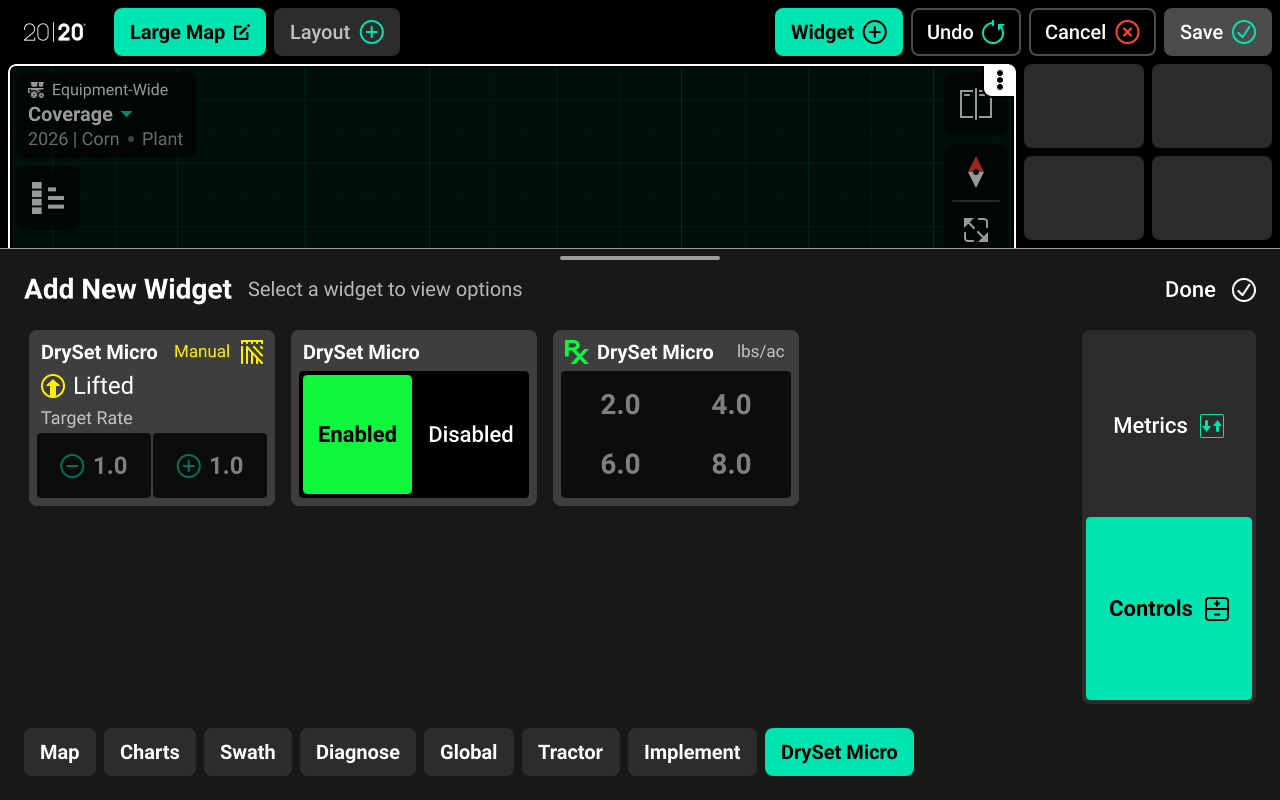Viewport: 1280px width, 800px height.
Task: Switch to the Implement category tab
Action: tap(692, 752)
